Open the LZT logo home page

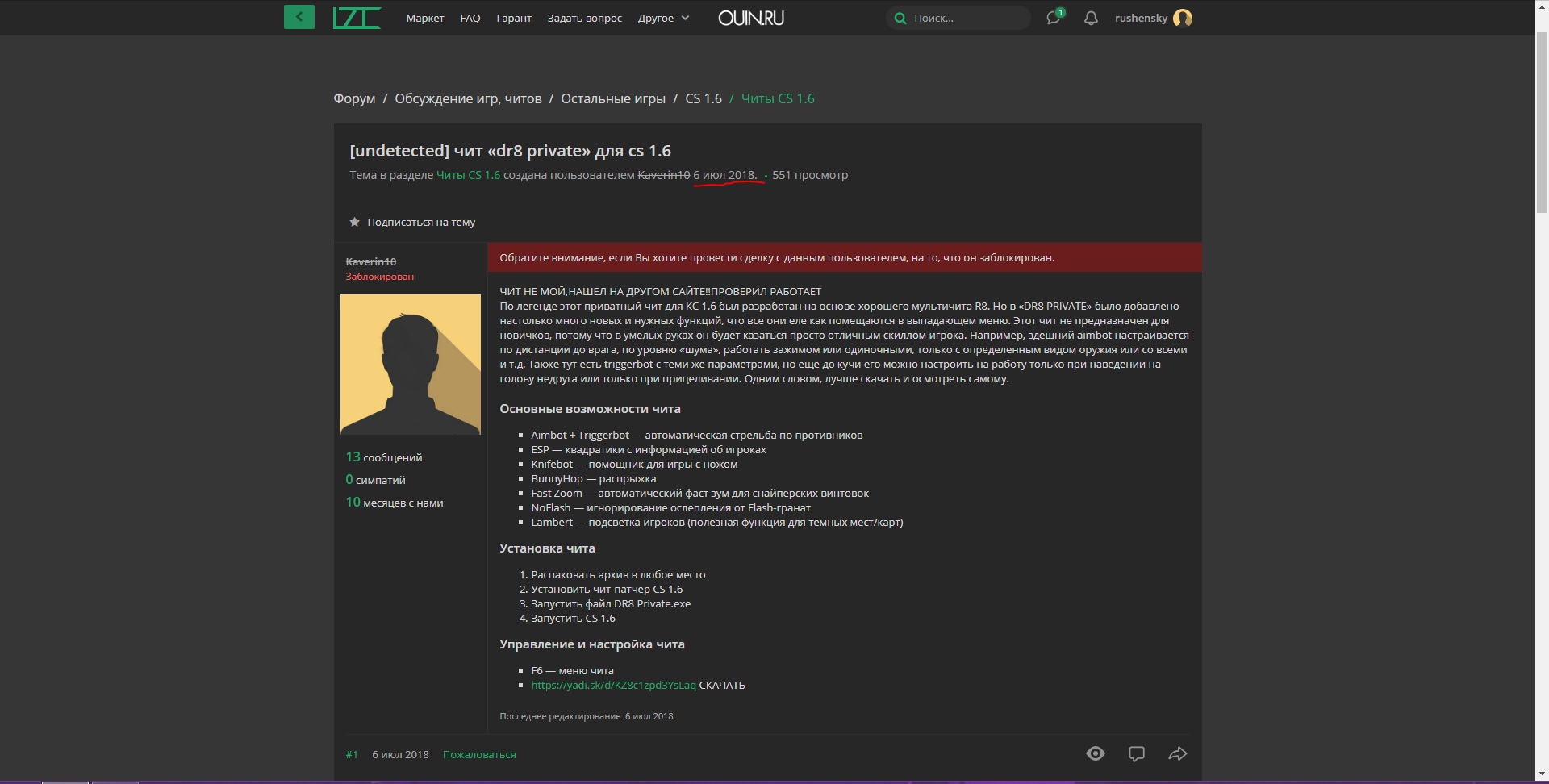(x=357, y=17)
